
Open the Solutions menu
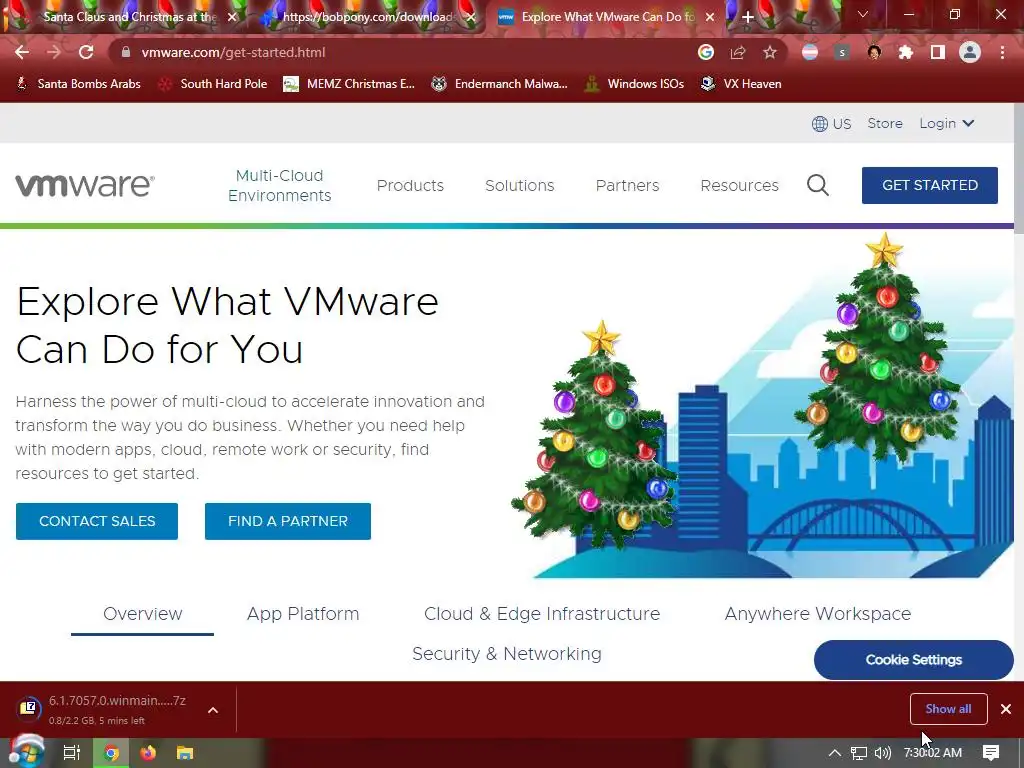tap(520, 185)
